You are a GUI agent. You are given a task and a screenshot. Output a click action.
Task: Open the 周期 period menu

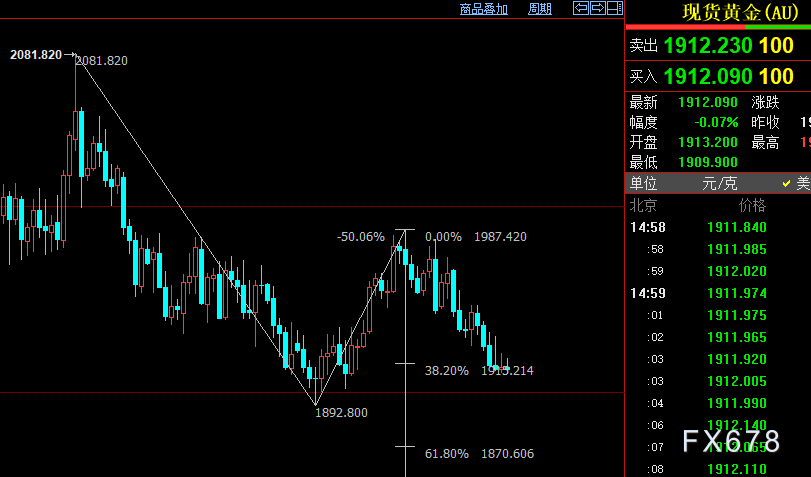click(x=539, y=9)
